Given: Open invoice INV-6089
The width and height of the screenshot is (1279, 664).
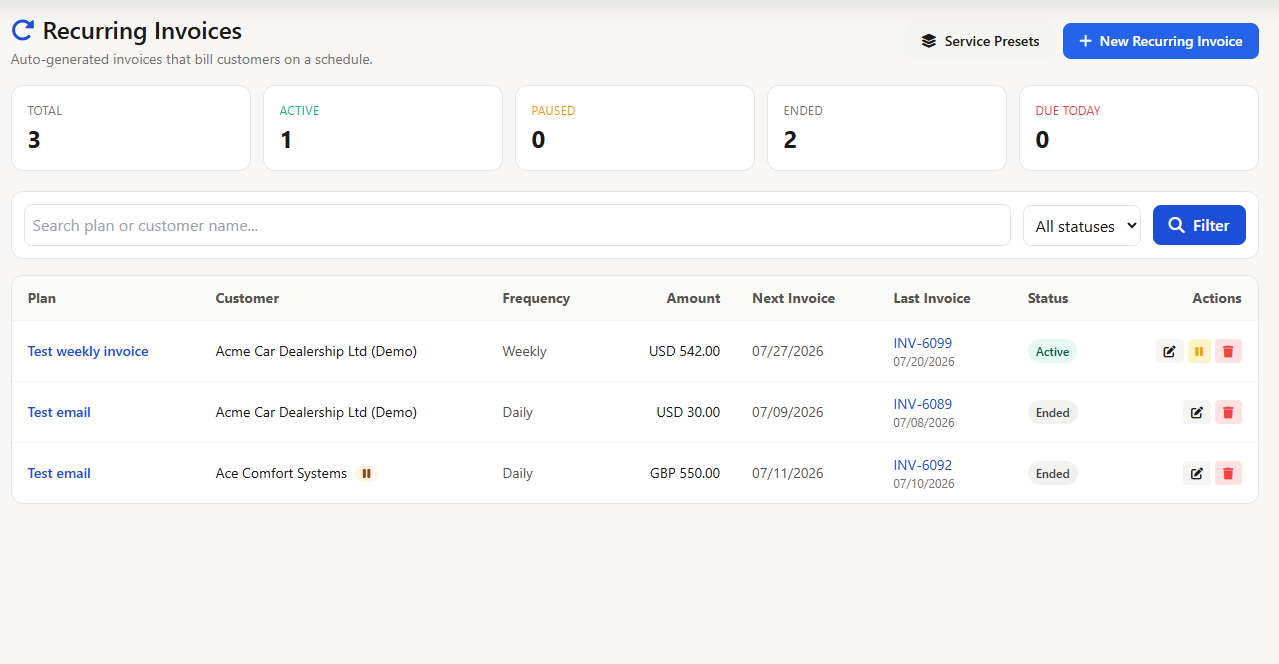Looking at the screenshot, I should click(922, 404).
